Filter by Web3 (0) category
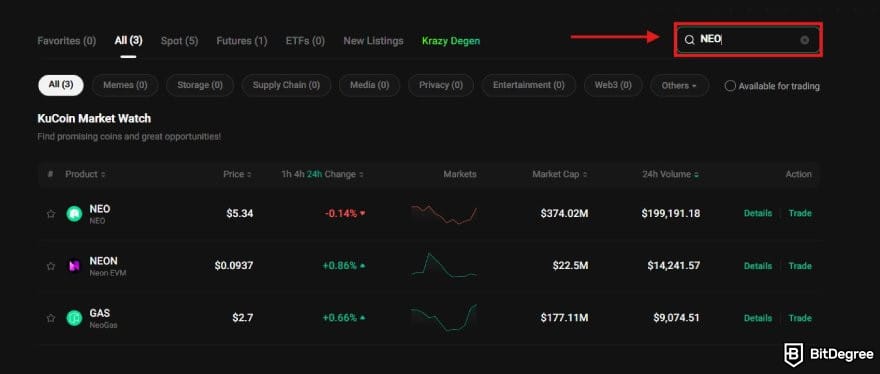The image size is (880, 374). tap(613, 85)
